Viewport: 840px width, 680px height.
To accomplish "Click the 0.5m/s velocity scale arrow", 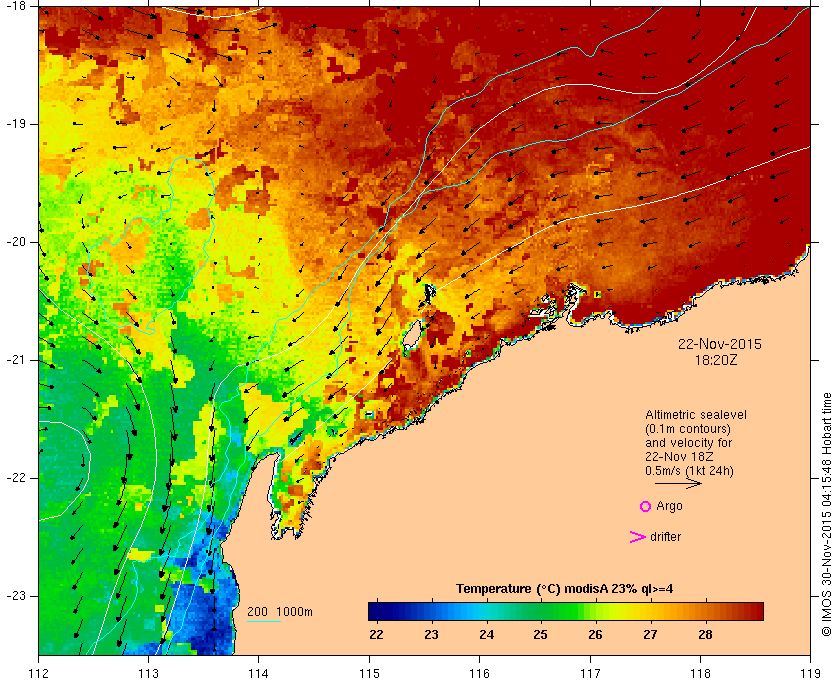I will pyautogui.click(x=678, y=483).
